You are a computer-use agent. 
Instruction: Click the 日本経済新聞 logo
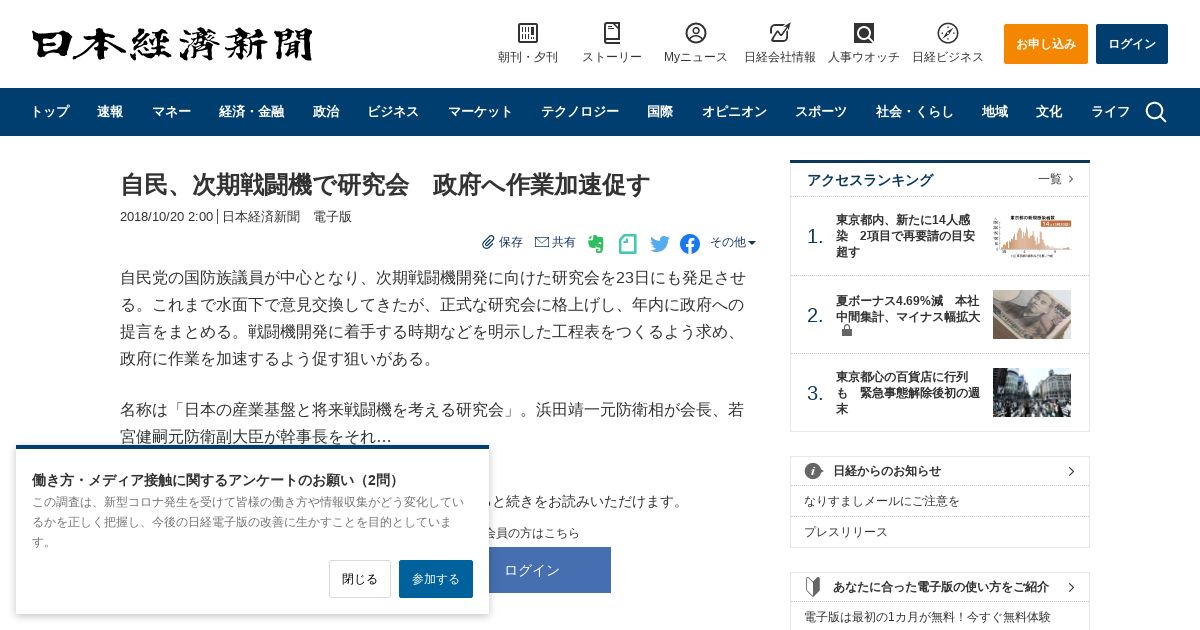pos(172,44)
